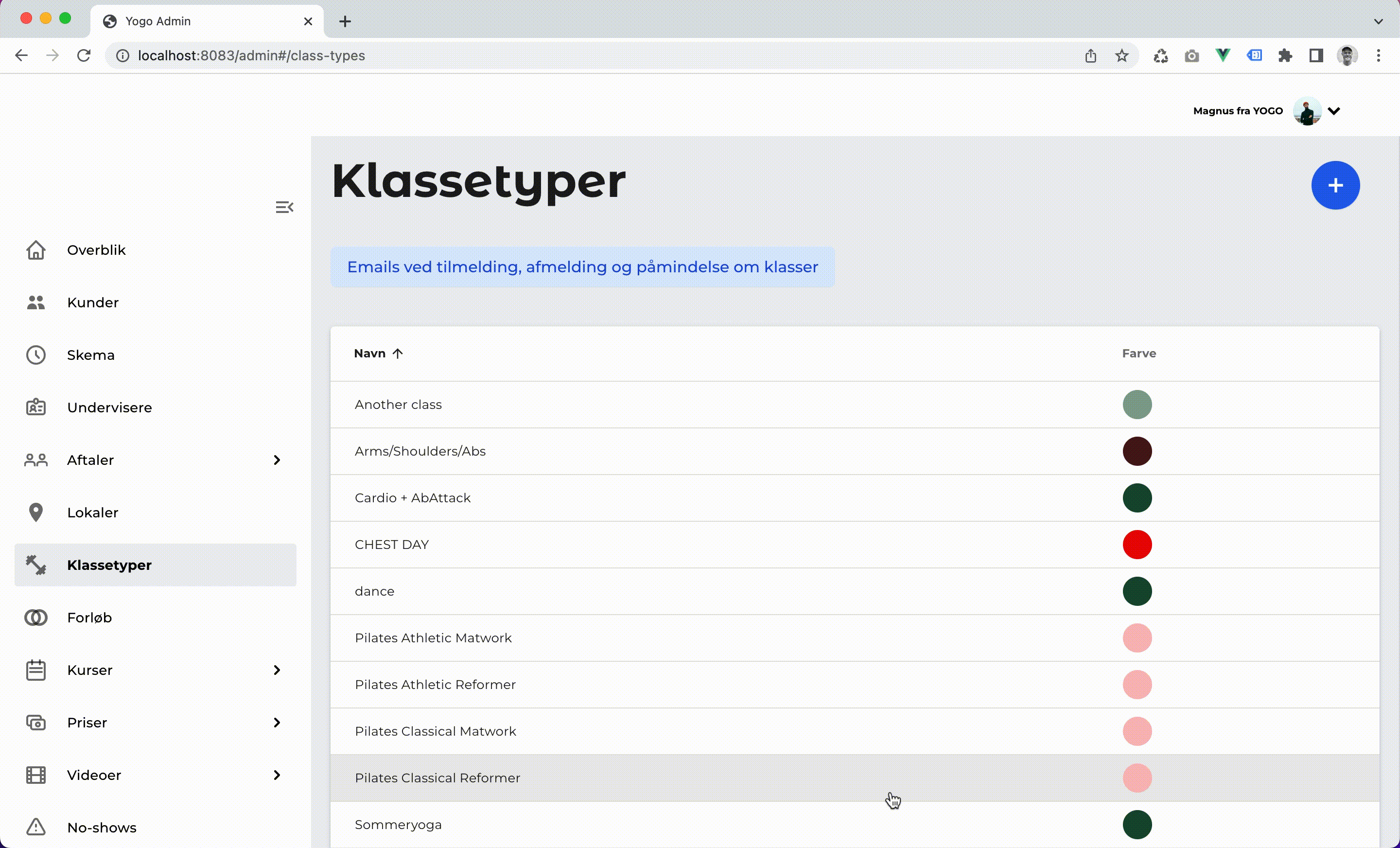Select the Klassetyper sidebar item

pos(109,565)
